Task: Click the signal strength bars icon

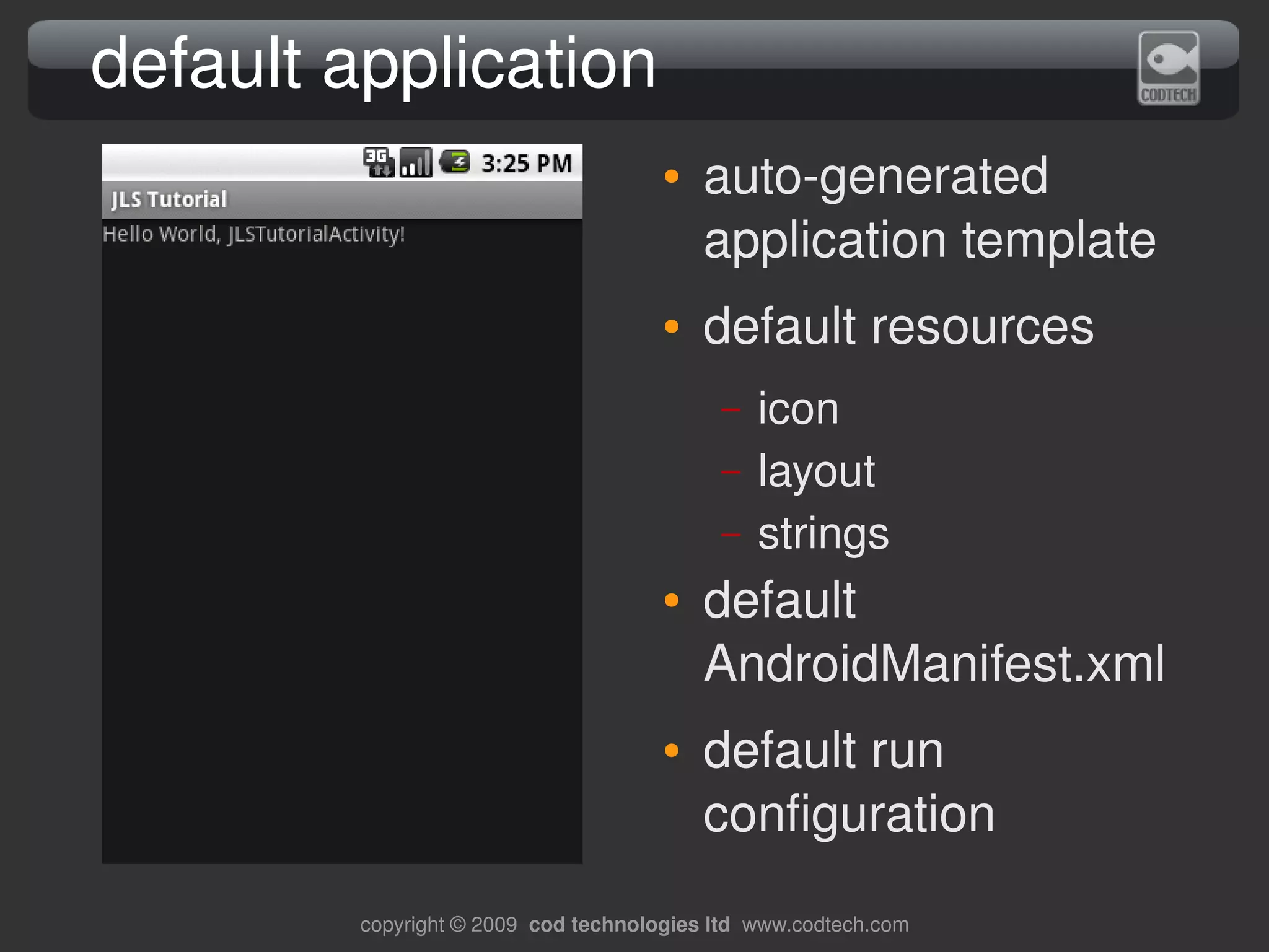Action: pyautogui.click(x=416, y=162)
